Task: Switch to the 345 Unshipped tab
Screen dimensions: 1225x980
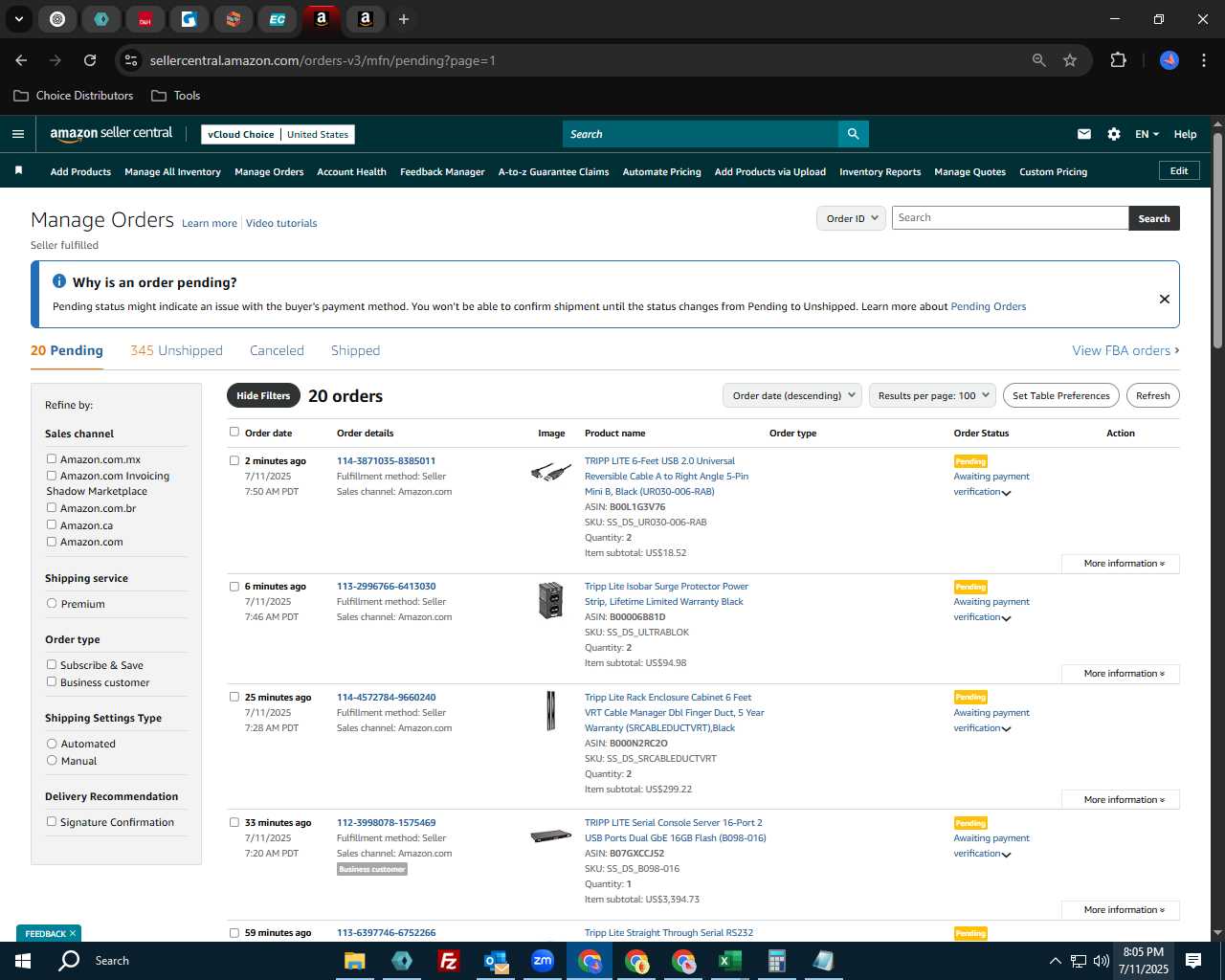Action: (176, 350)
